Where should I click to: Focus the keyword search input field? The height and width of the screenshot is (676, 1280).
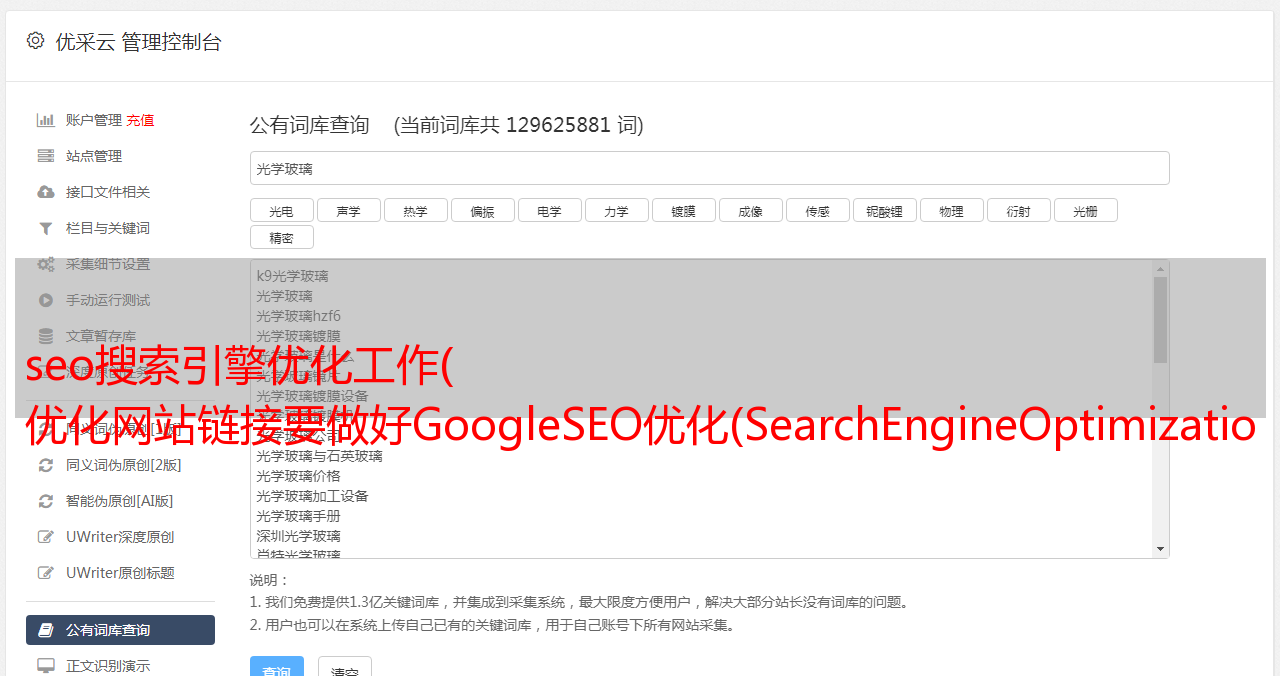[709, 168]
